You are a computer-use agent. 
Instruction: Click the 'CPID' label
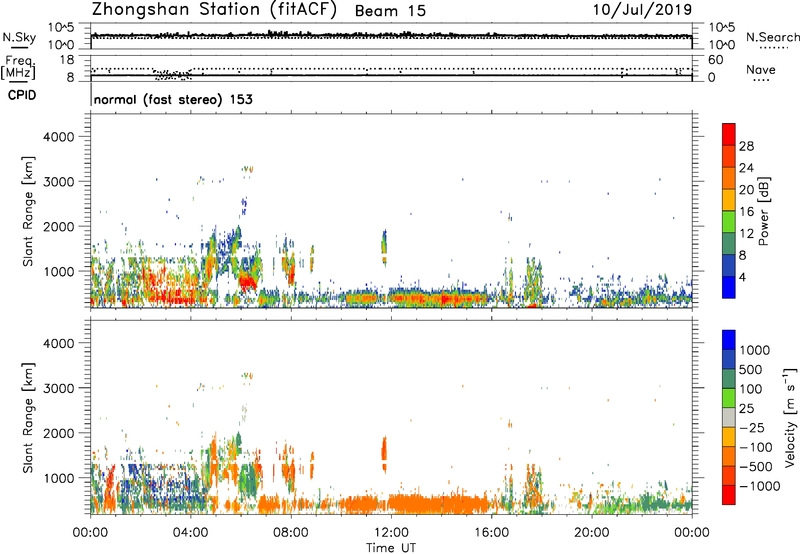pos(22,95)
